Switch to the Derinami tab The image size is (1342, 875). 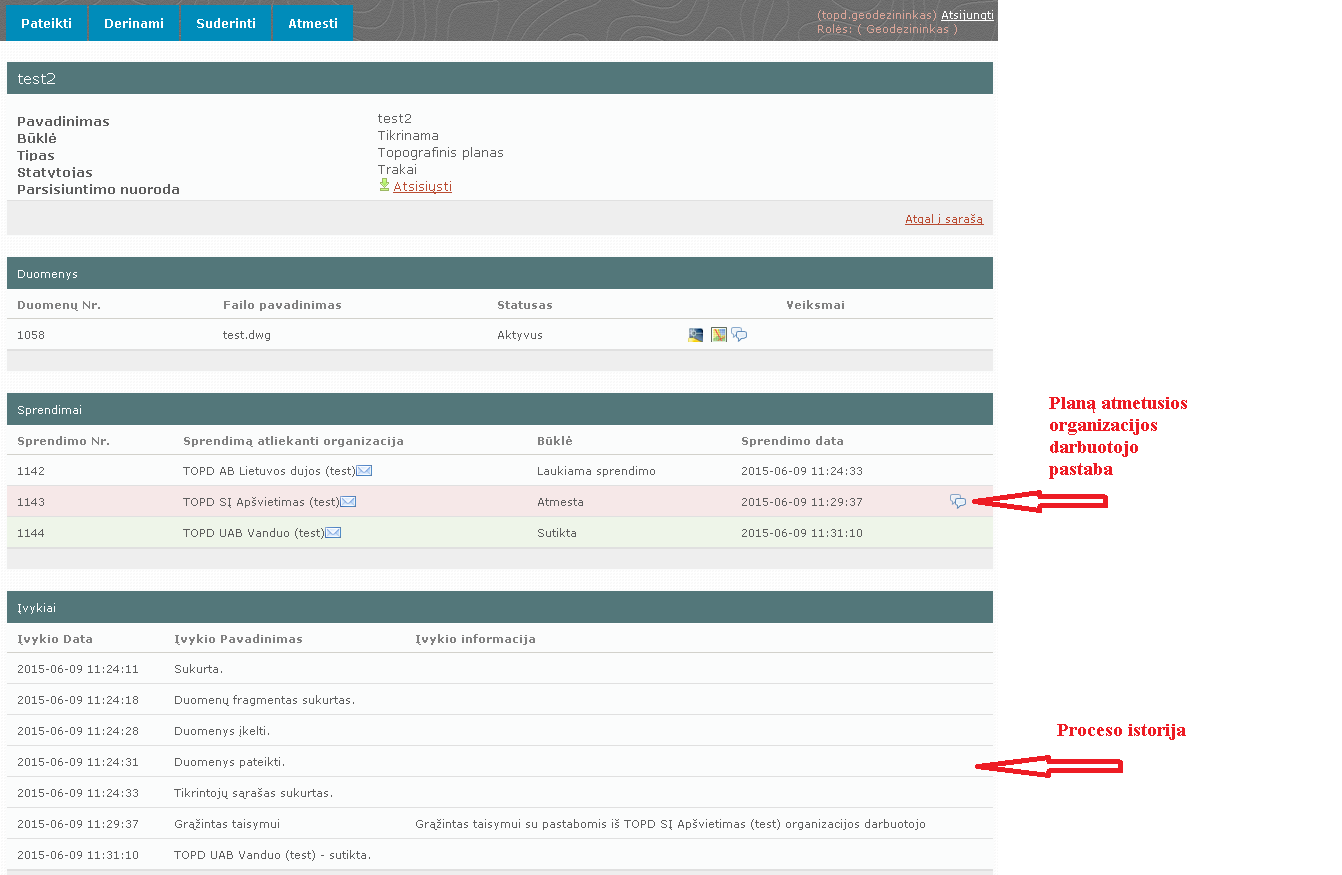[x=134, y=23]
